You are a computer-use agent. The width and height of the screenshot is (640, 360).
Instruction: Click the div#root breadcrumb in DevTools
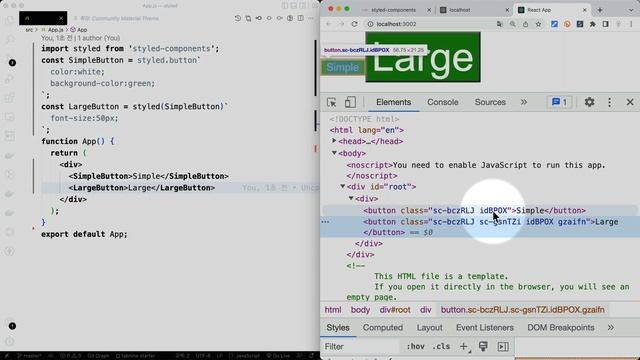[x=395, y=310]
